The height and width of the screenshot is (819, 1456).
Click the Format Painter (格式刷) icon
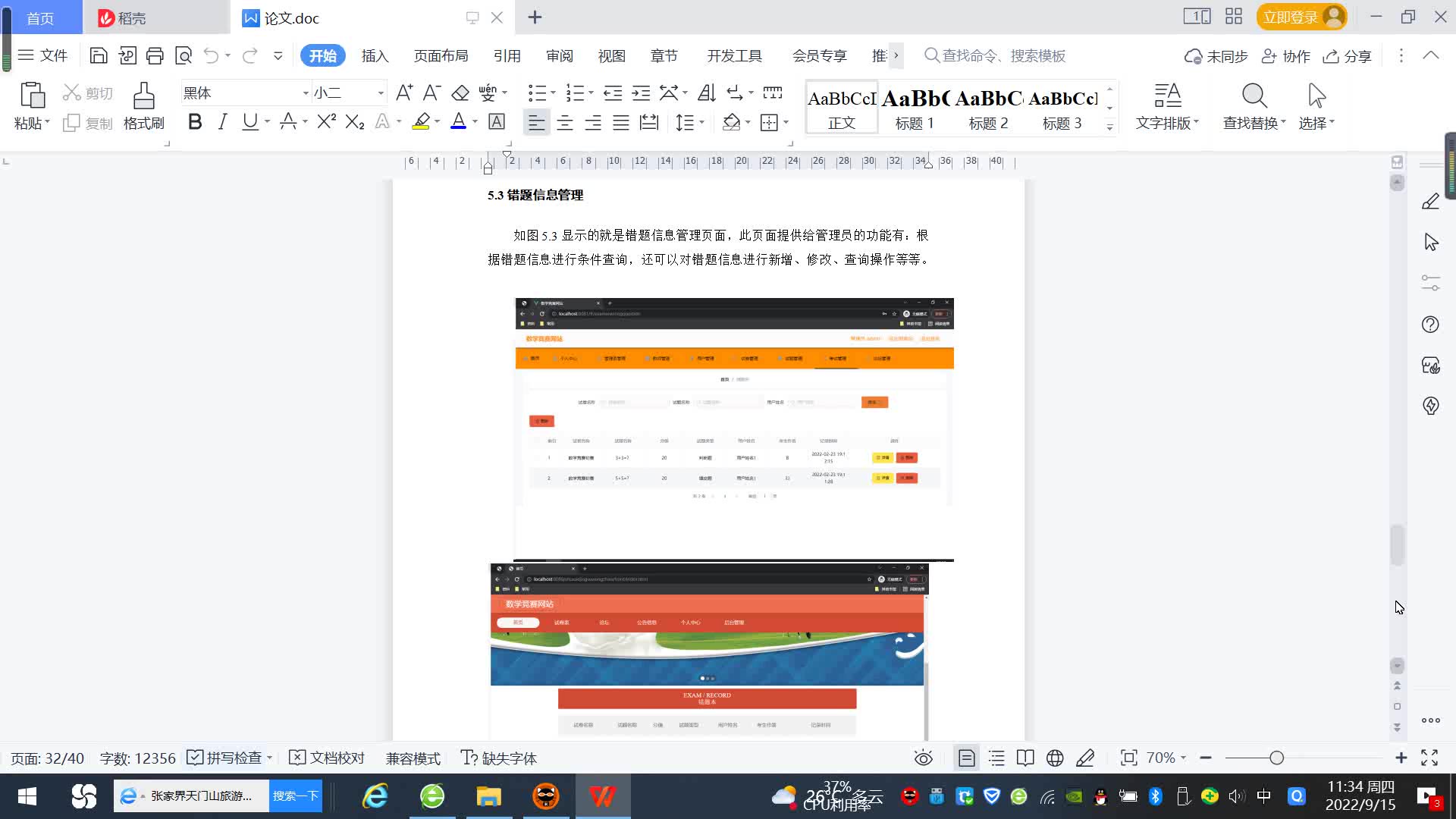[x=143, y=97]
